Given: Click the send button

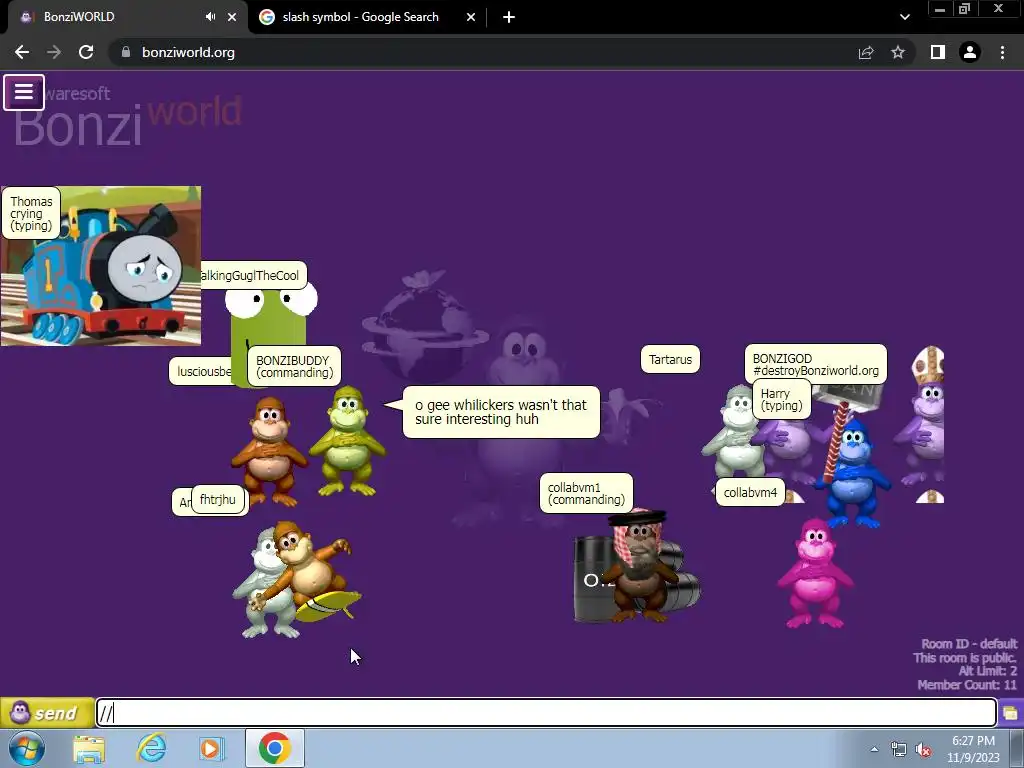Looking at the screenshot, I should tap(46, 712).
